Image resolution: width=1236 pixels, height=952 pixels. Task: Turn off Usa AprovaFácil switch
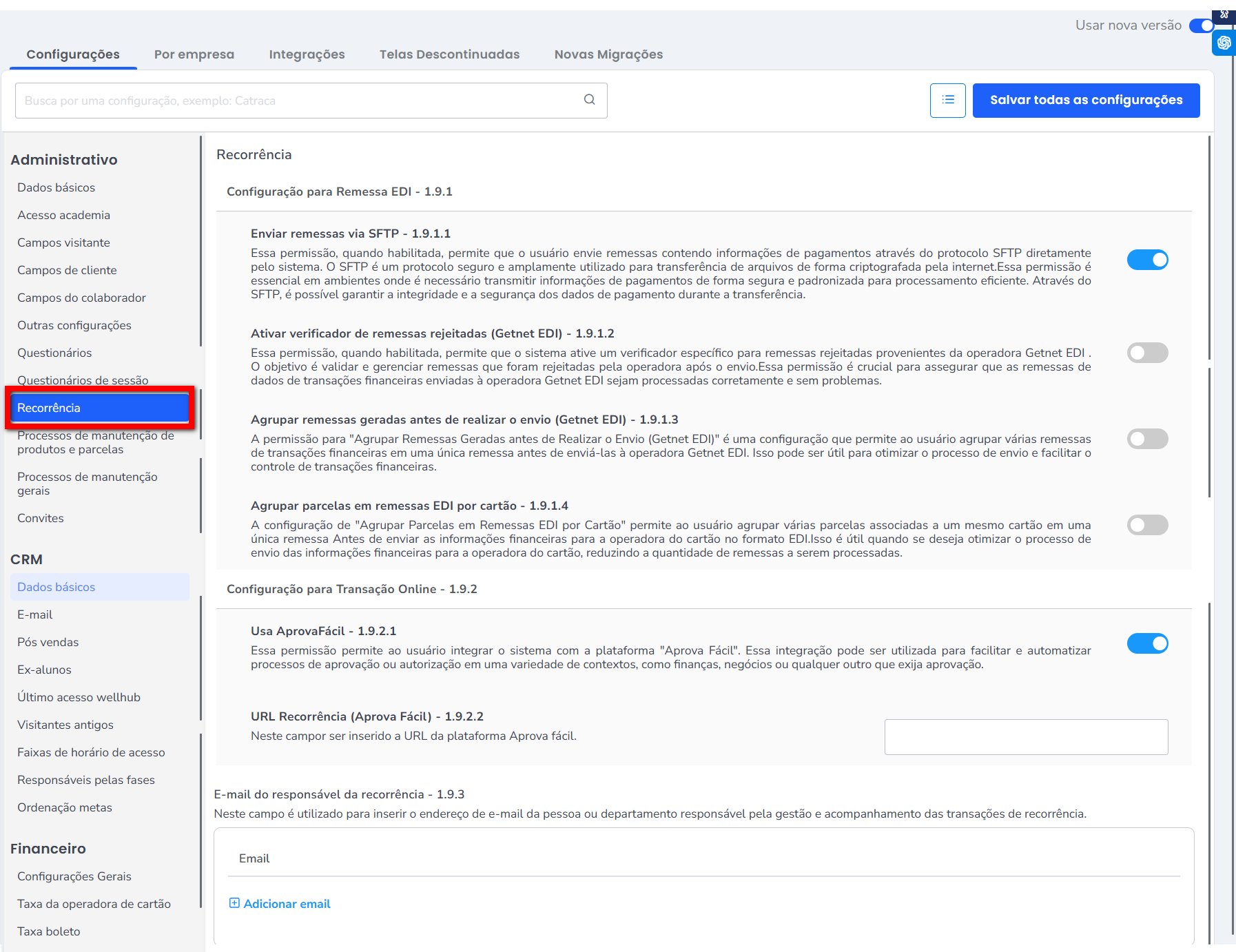(1147, 643)
